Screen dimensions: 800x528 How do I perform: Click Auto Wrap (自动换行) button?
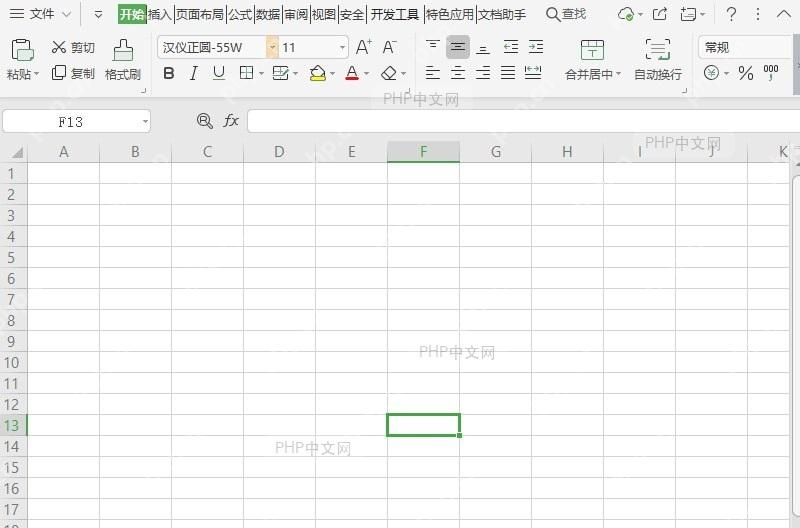658,60
